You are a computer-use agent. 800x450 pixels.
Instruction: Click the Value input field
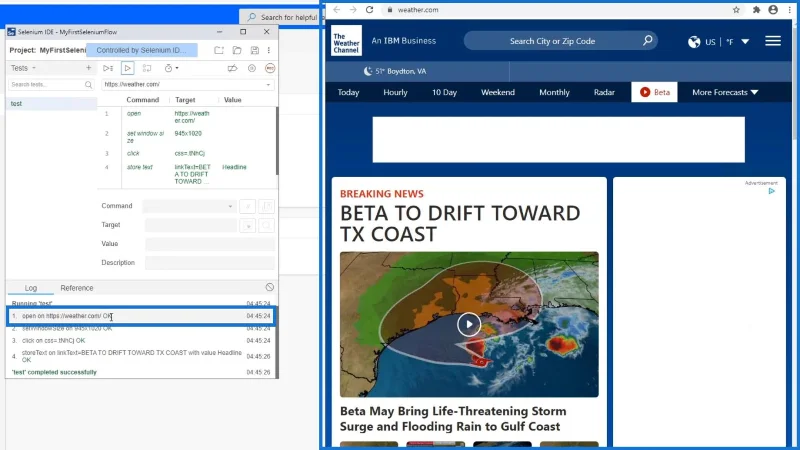pos(210,244)
